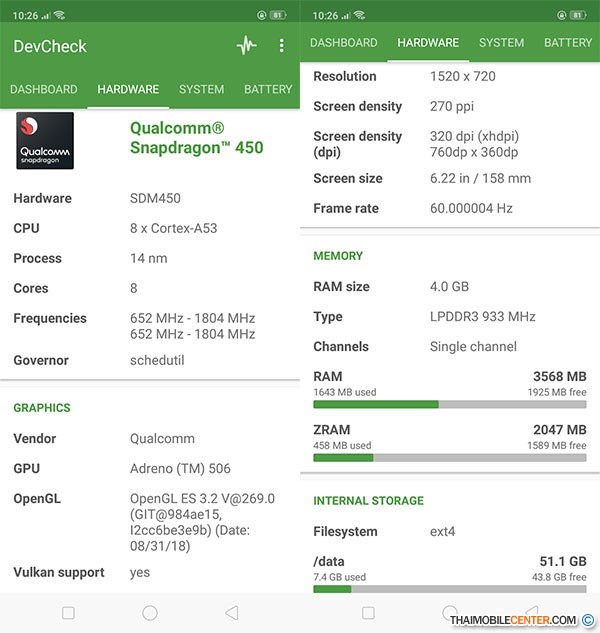The image size is (600, 633).
Task: Select the SDM450 hardware value
Action: [x=155, y=198]
